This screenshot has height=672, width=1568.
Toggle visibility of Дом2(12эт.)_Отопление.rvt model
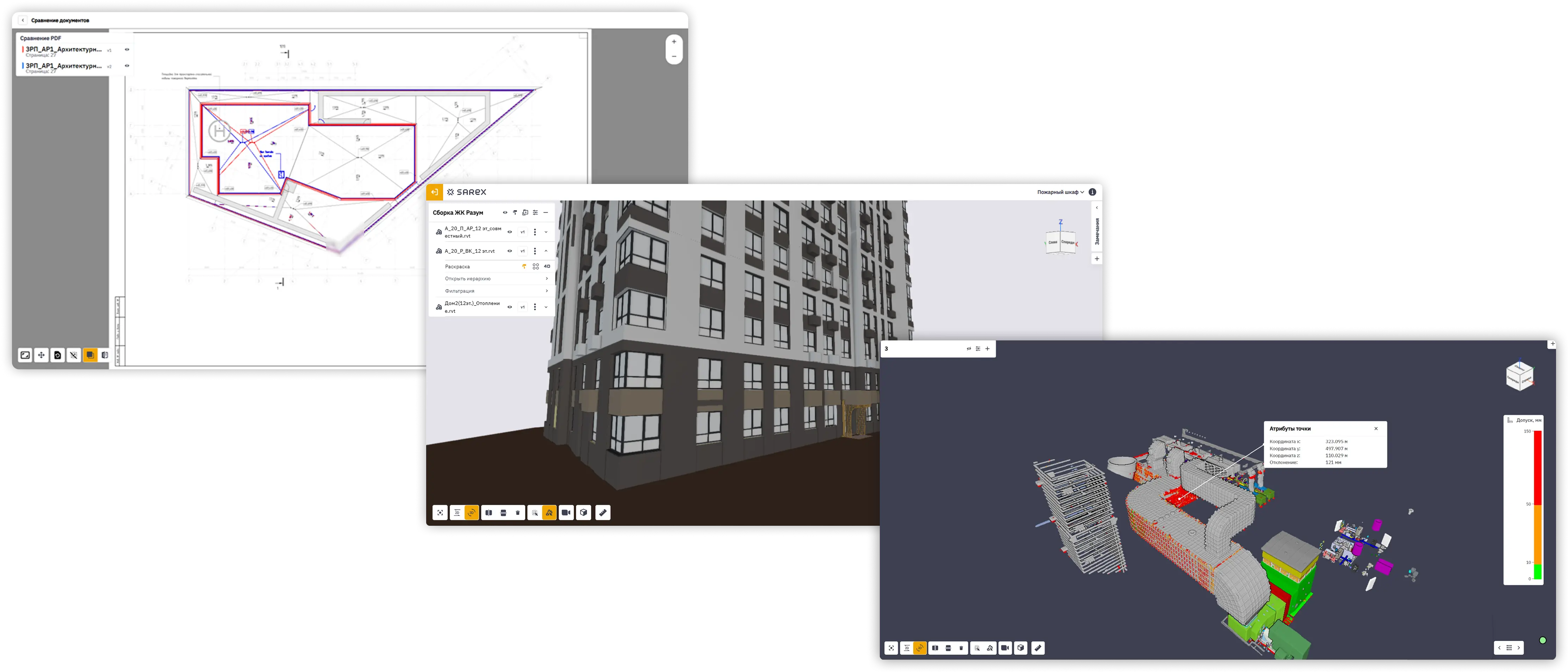510,307
